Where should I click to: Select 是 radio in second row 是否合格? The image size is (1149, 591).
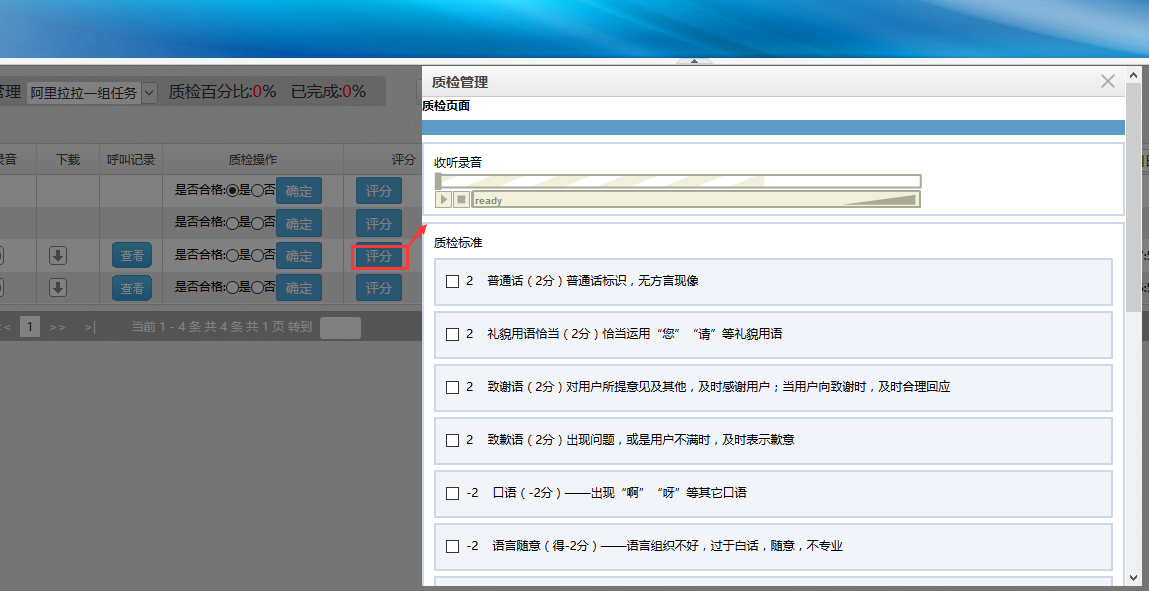click(232, 223)
